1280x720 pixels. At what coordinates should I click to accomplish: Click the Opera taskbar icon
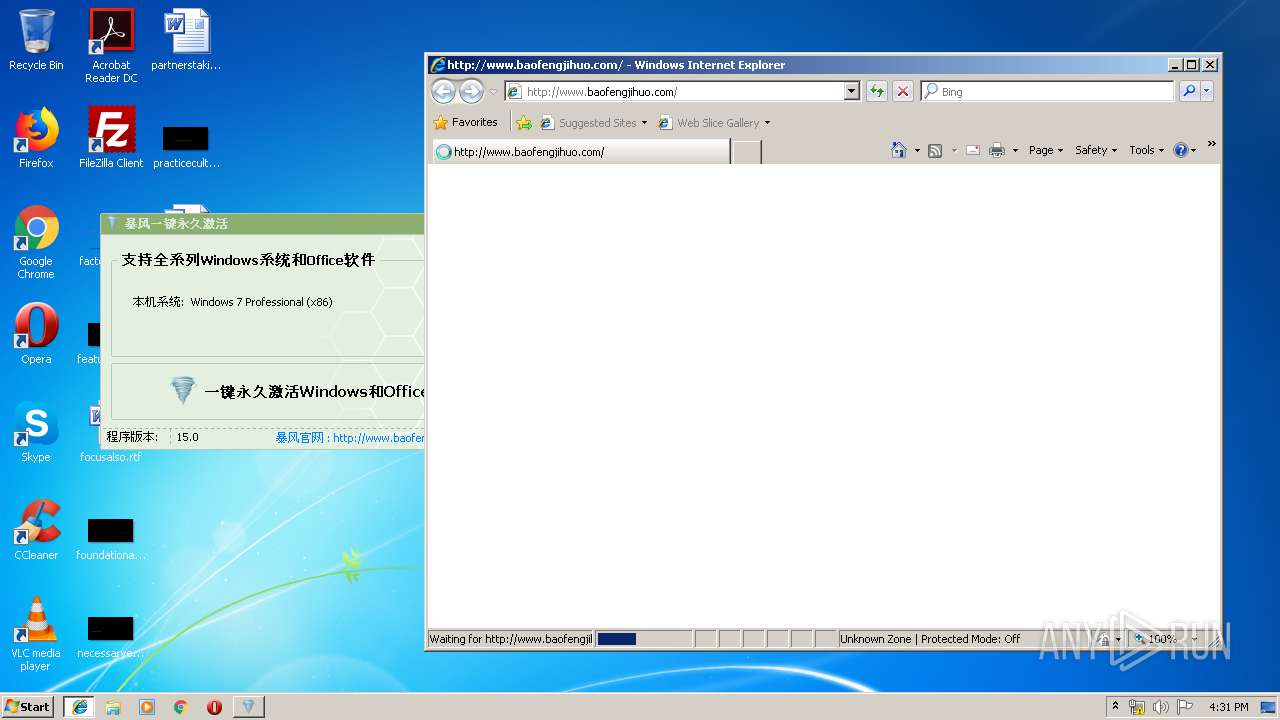tap(214, 706)
